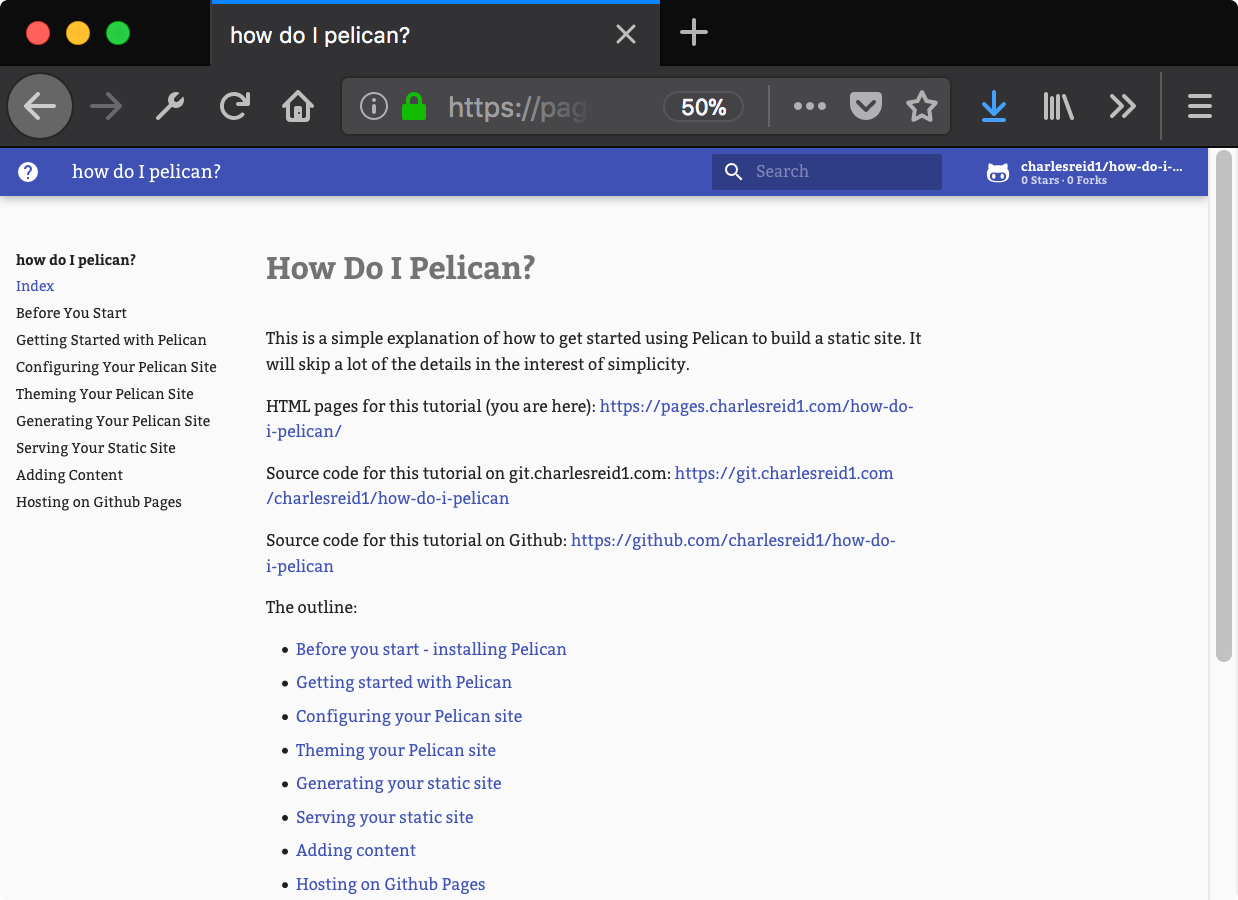Follow 'Getting started with Pelican' outline link
This screenshot has height=900, width=1238.
pos(404,682)
